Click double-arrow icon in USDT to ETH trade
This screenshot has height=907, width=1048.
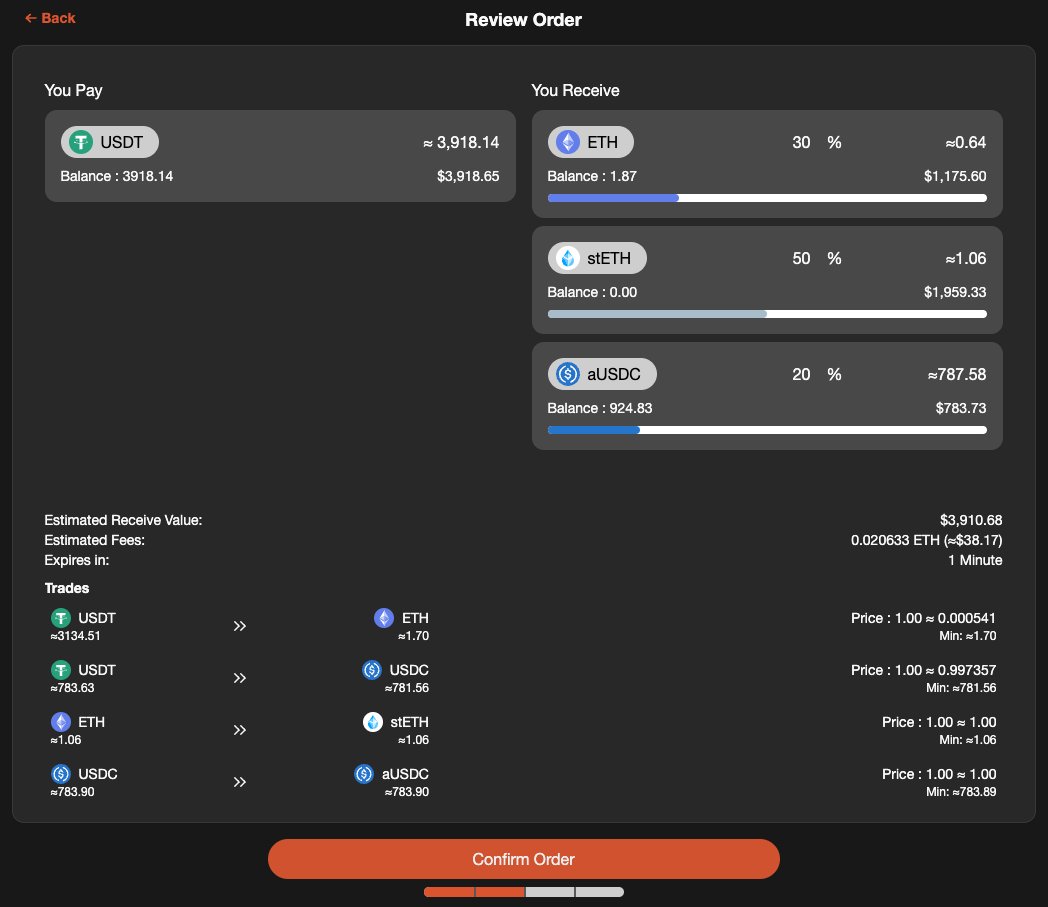(x=240, y=626)
